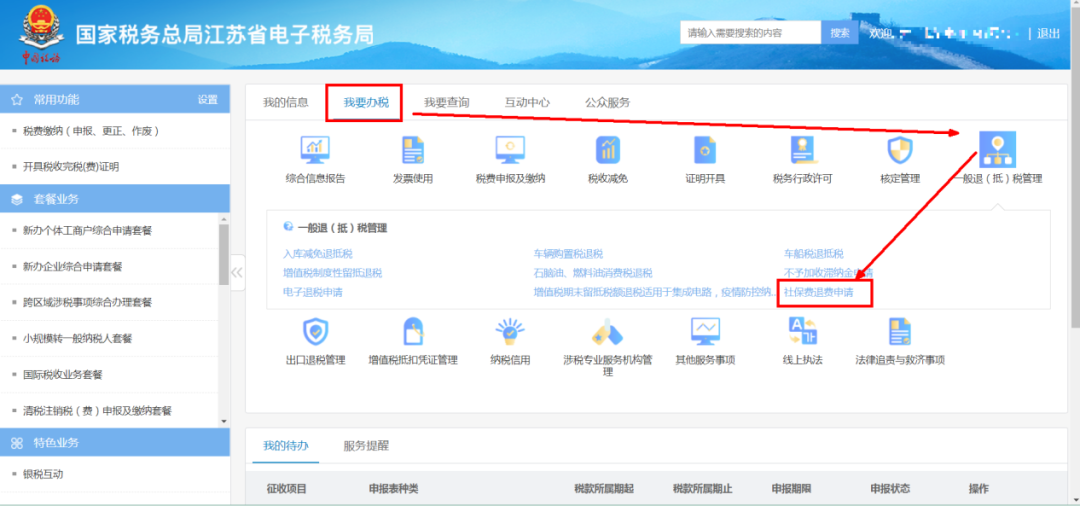Image resolution: width=1080 pixels, height=506 pixels.
Task: Click 税款所属期起 column header
Action: [x=604, y=489]
